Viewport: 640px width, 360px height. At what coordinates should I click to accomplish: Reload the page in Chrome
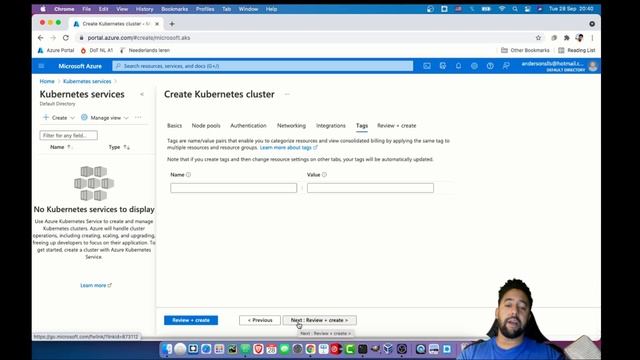pyautogui.click(x=66, y=38)
